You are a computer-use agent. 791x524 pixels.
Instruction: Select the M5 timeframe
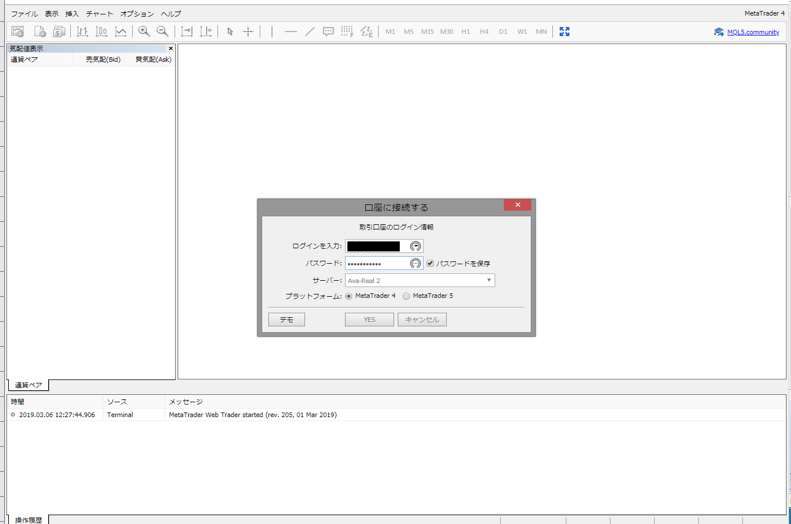pyautogui.click(x=409, y=32)
